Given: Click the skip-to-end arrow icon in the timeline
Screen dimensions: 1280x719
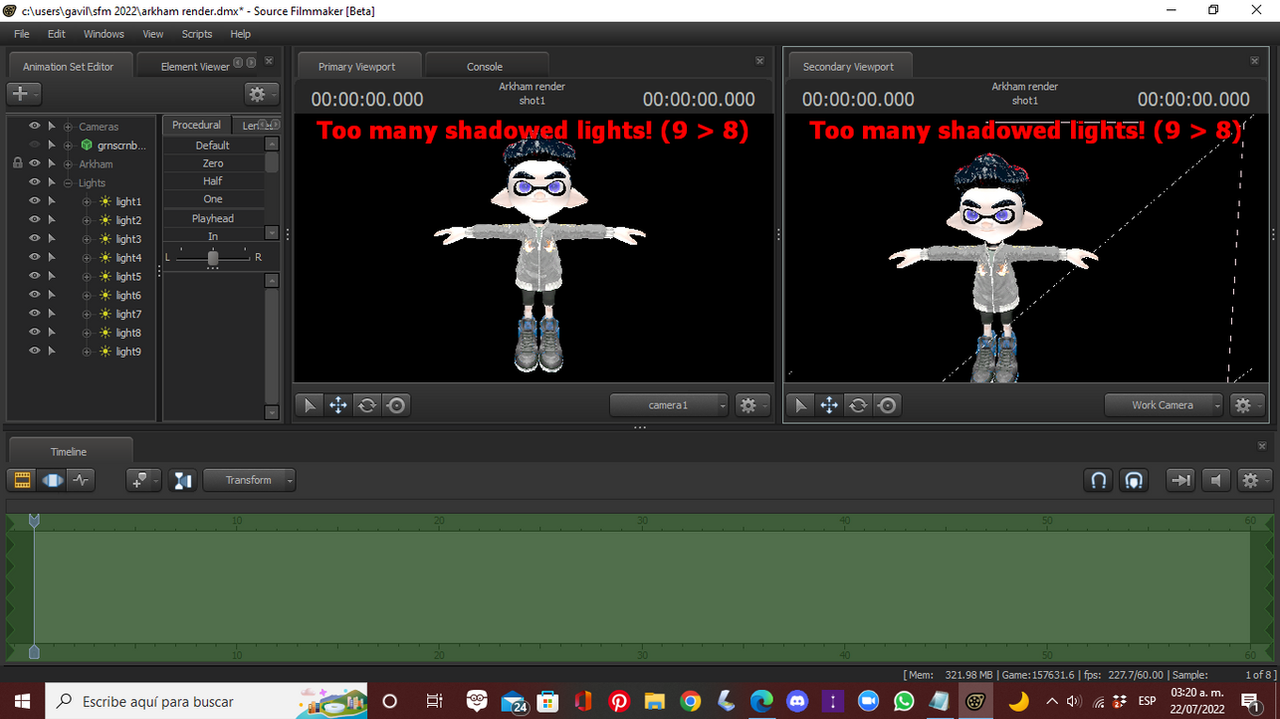Looking at the screenshot, I should 1181,480.
